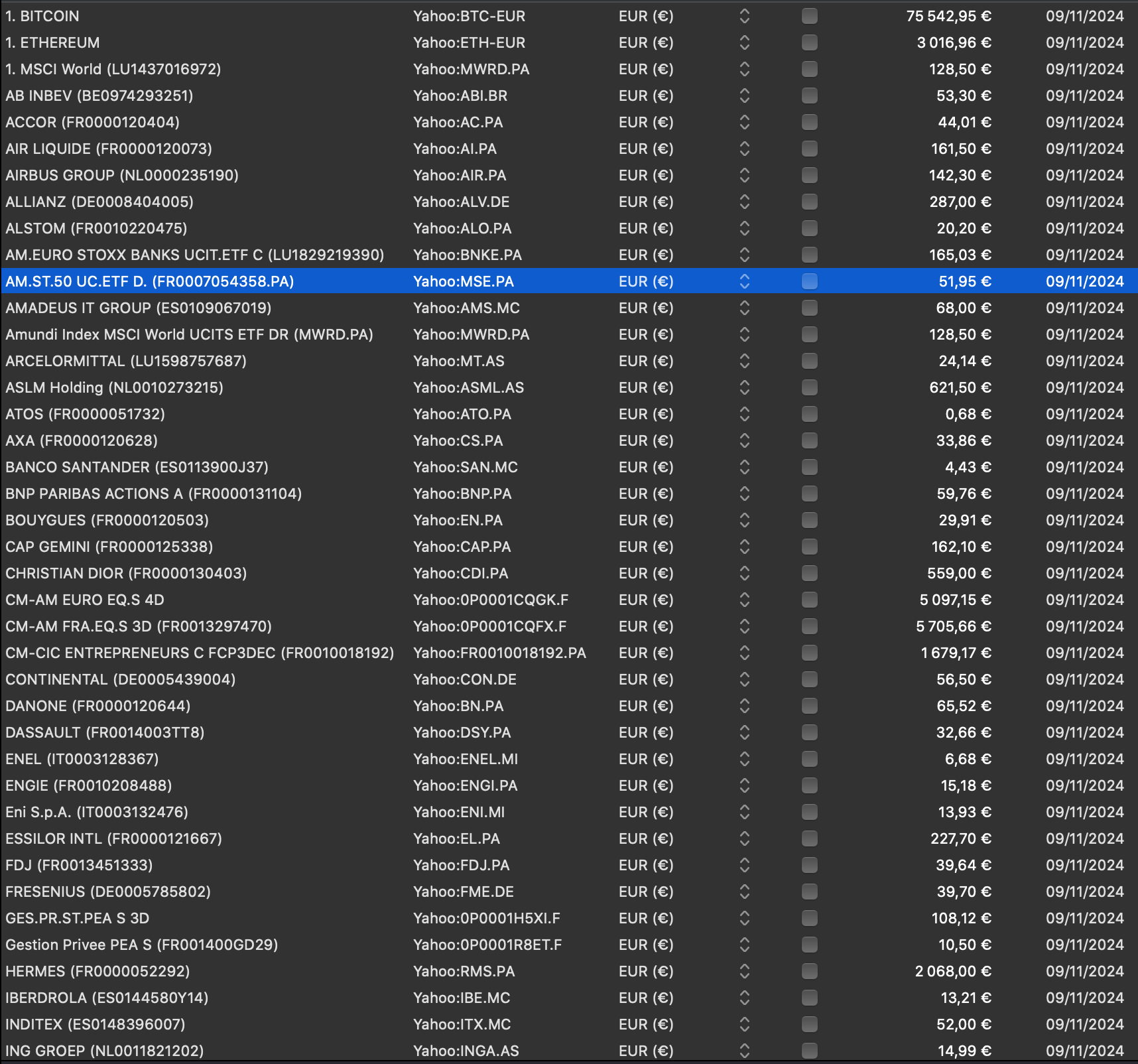This screenshot has height=1064, width=1138.
Task: Edit ticker 'Yahoo:ABI.BR'
Action: tap(460, 96)
